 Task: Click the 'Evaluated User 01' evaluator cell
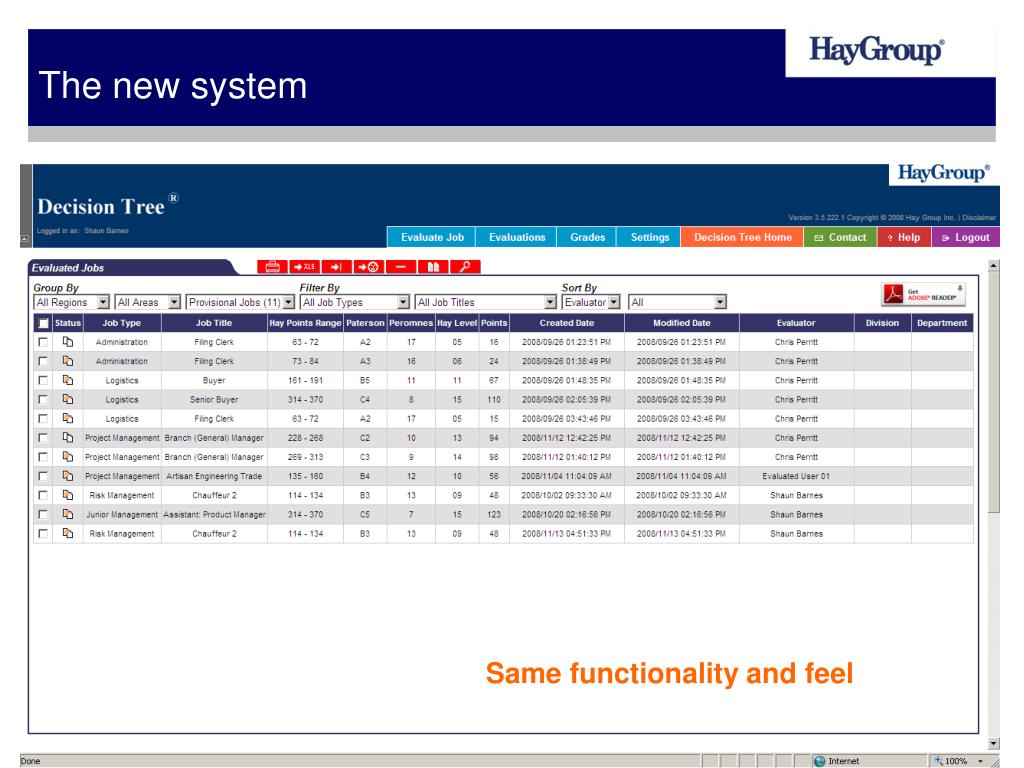796,476
